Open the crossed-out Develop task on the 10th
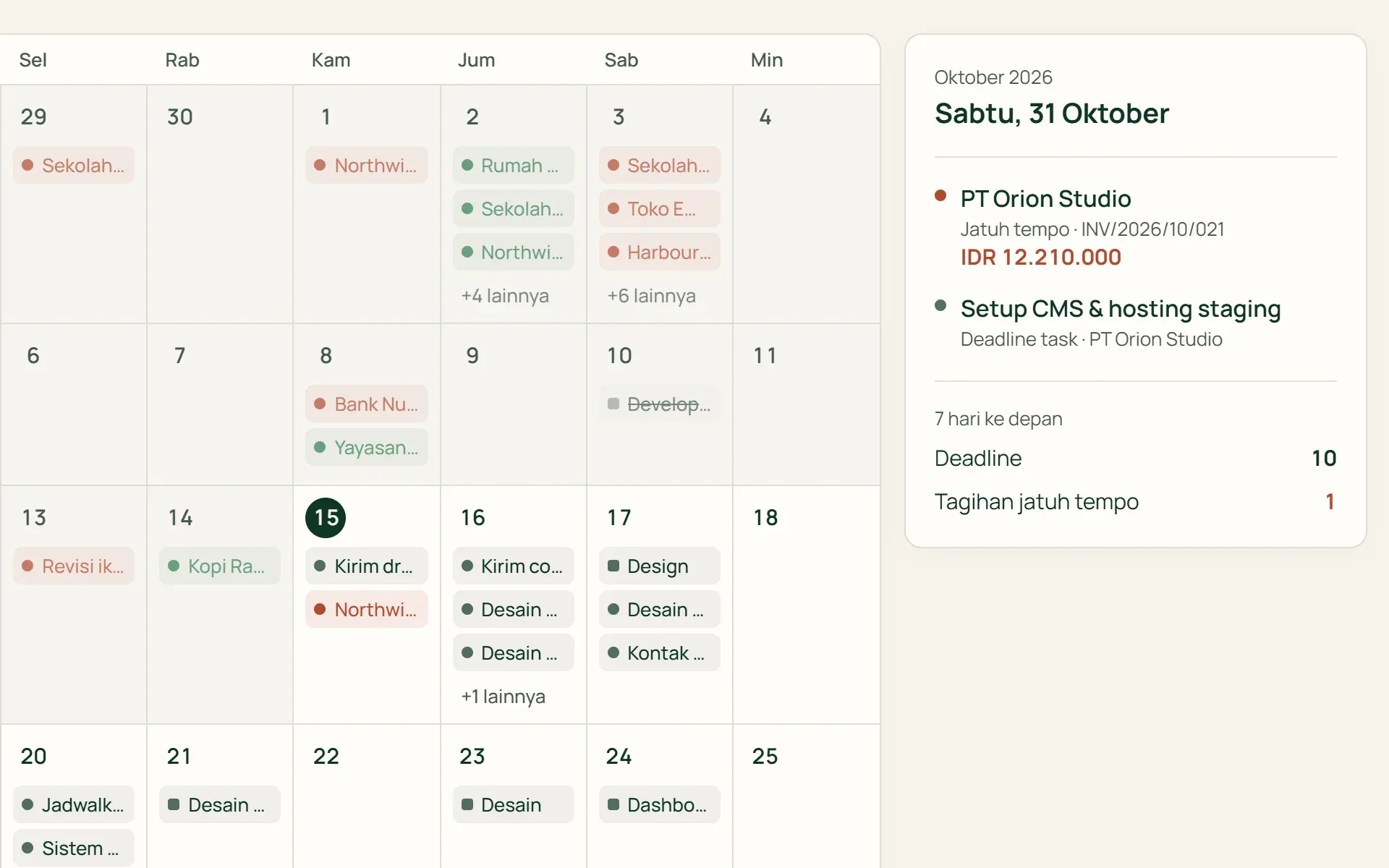 (659, 404)
